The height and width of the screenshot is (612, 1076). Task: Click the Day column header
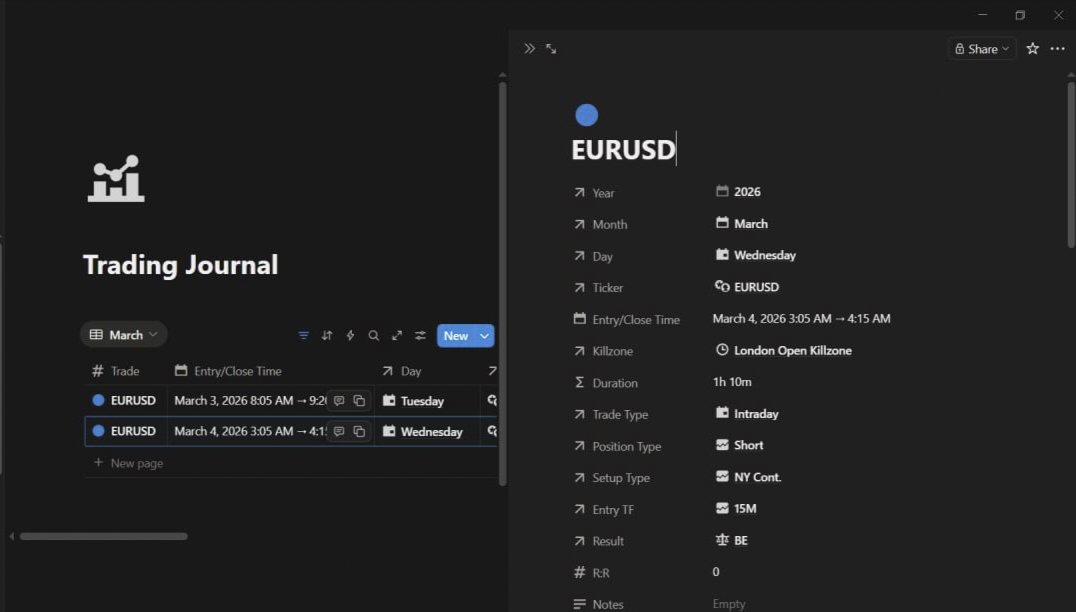pos(427,371)
